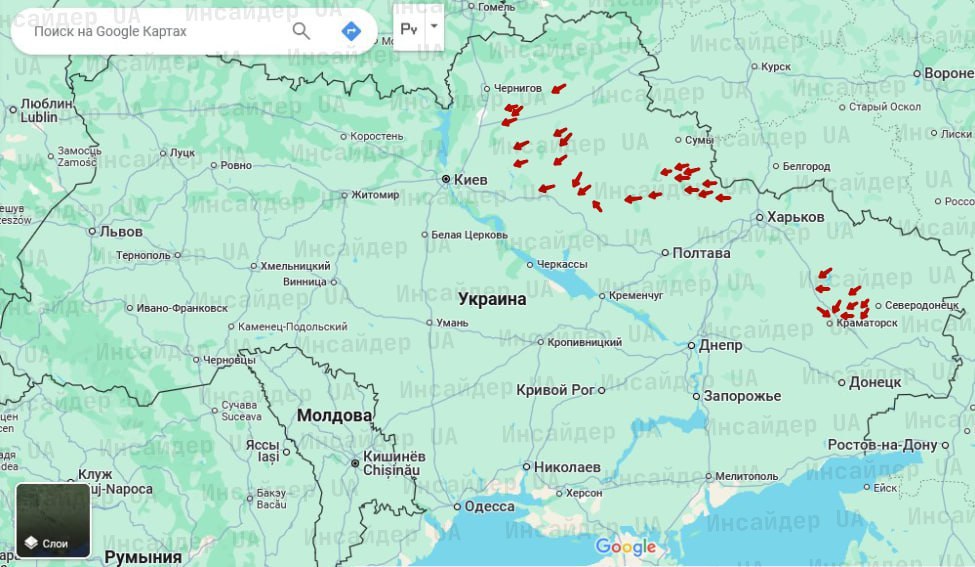This screenshot has width=975, height=567.
Task: Select the Молдова country label
Action: 334,415
